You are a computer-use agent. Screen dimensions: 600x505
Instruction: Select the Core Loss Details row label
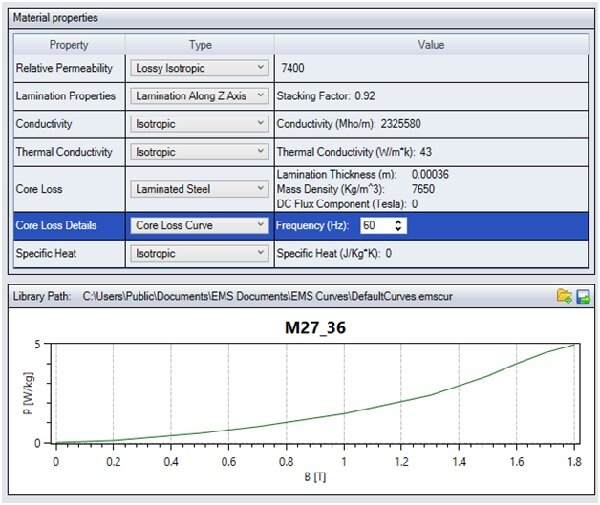(x=55, y=225)
